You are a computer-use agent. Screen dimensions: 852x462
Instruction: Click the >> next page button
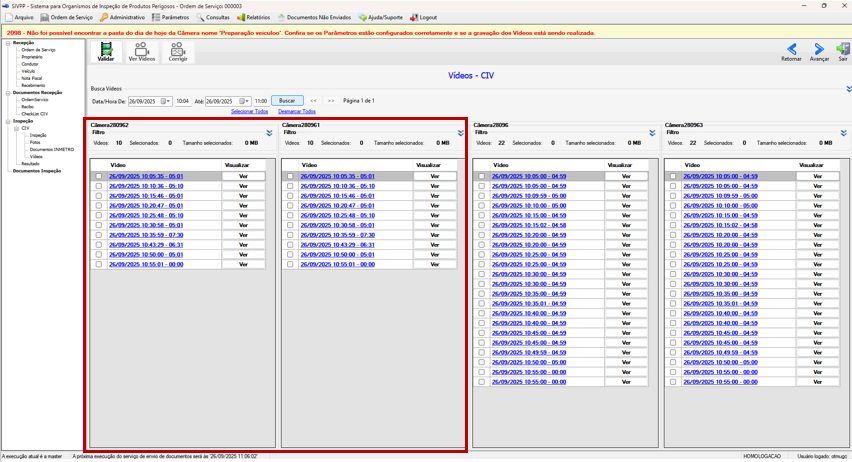(331, 101)
